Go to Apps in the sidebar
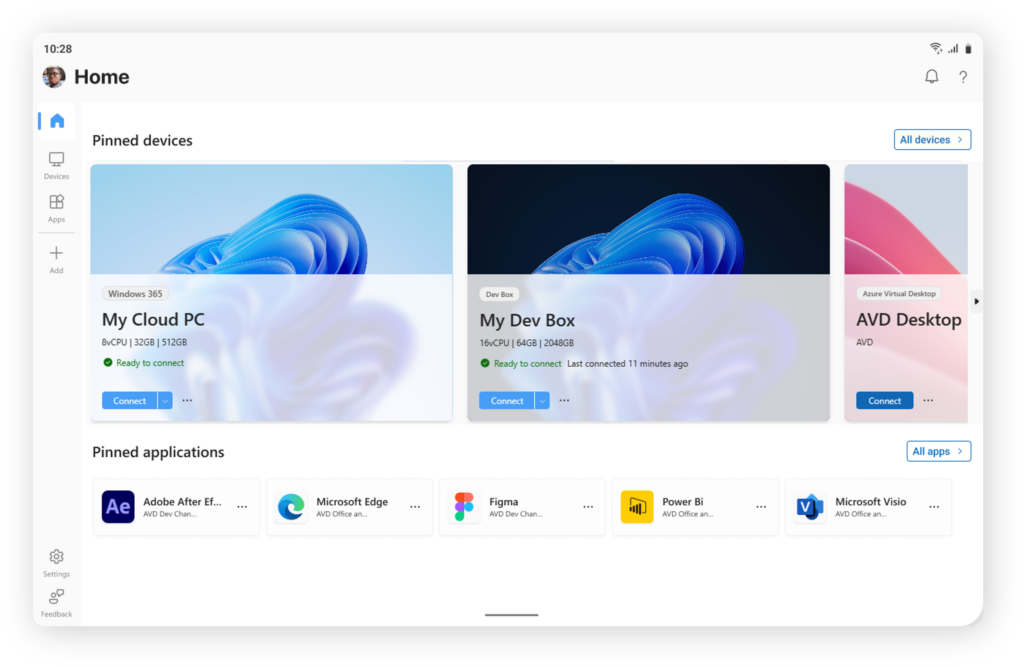 [x=56, y=208]
